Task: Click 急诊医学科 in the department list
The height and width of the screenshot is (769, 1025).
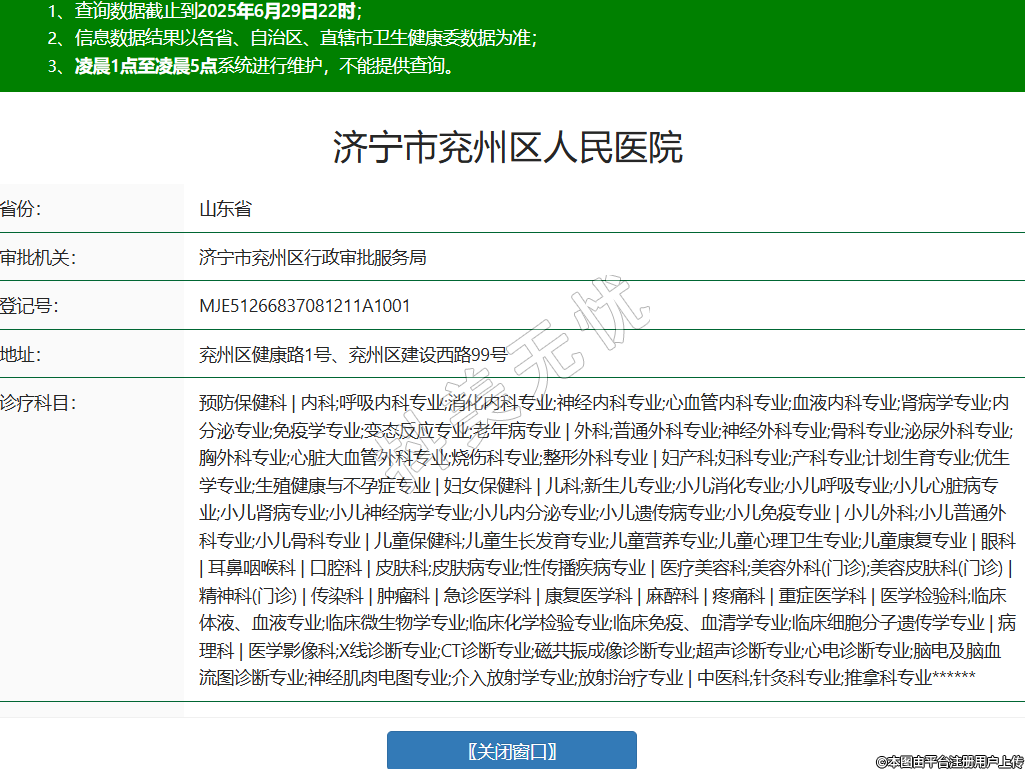Action: pyautogui.click(x=486, y=596)
